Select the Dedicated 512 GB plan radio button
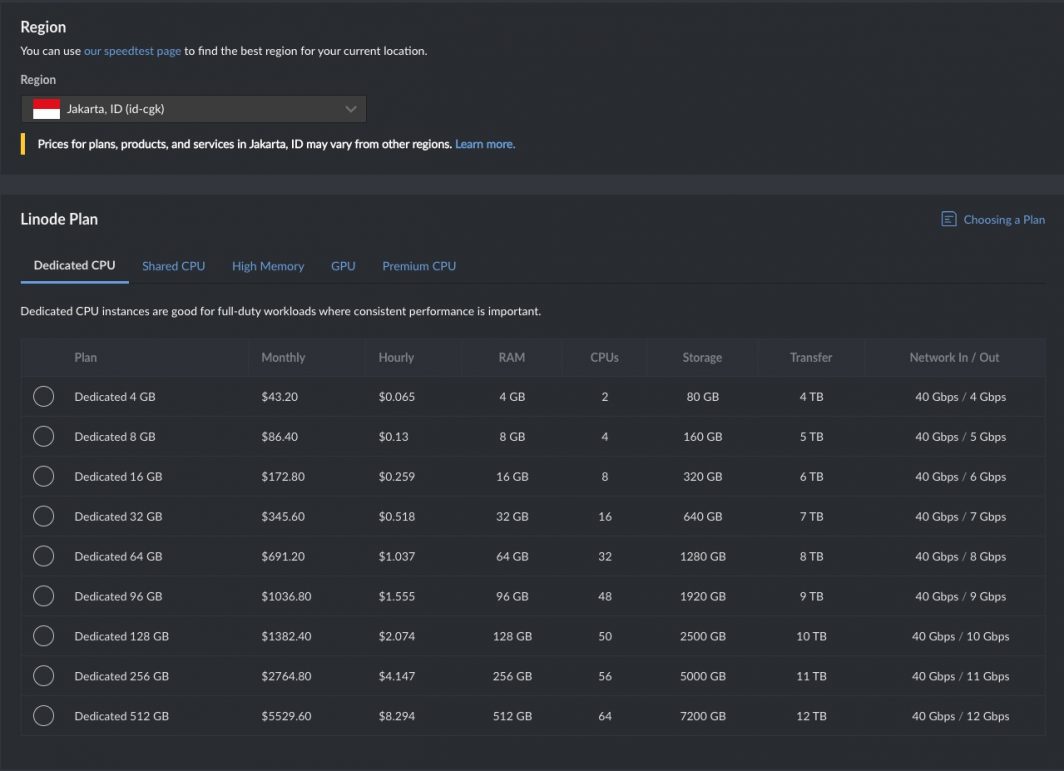 click(x=44, y=716)
